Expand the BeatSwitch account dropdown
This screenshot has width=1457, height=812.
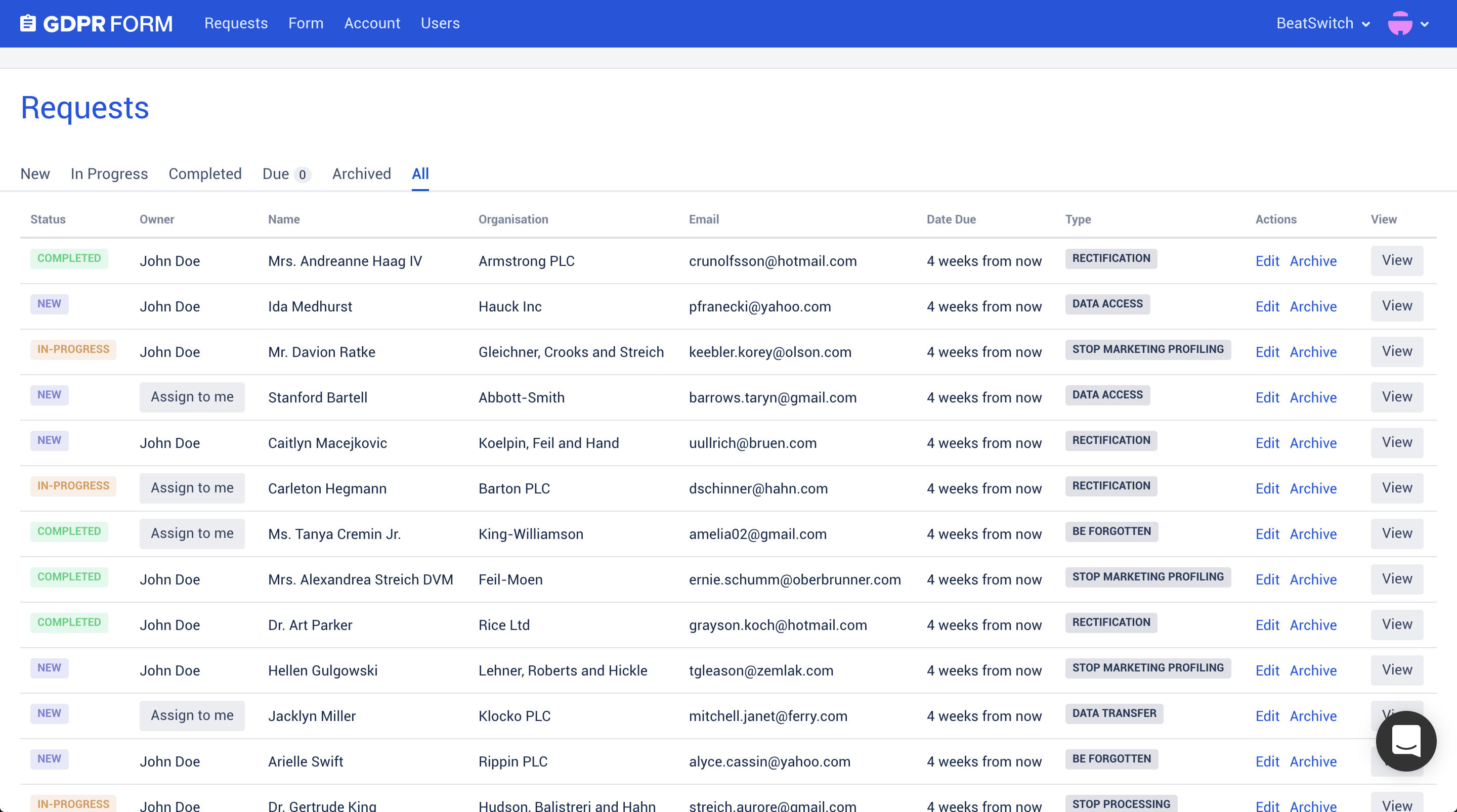[1322, 23]
